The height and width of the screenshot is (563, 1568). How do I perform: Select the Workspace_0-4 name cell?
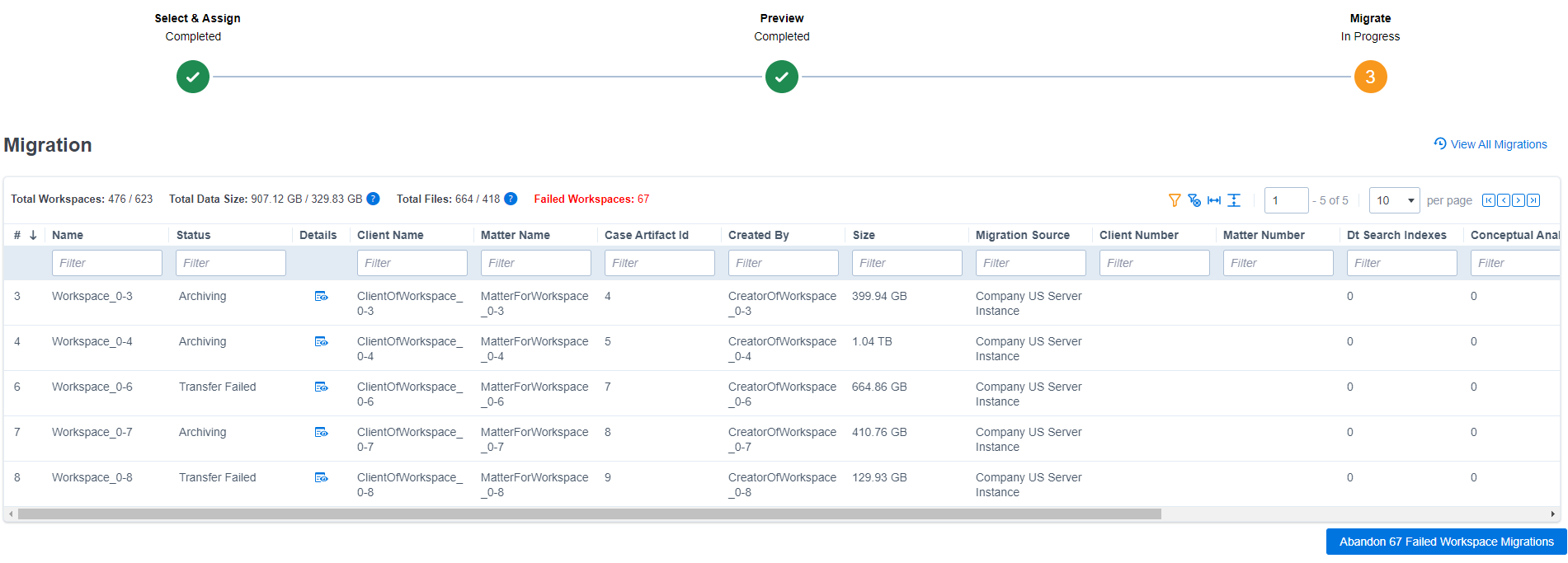click(92, 341)
